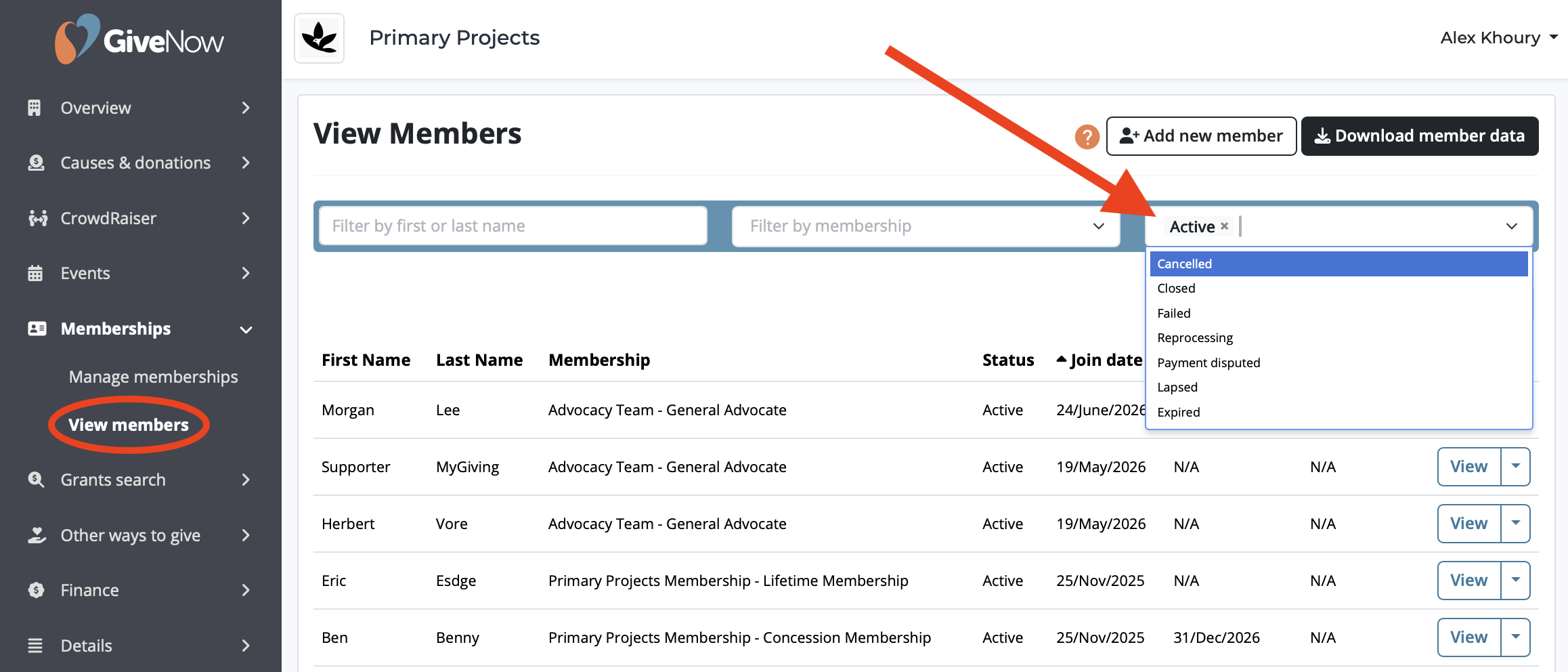Select Failed status option
Image resolution: width=1568 pixels, height=672 pixels.
1338,313
